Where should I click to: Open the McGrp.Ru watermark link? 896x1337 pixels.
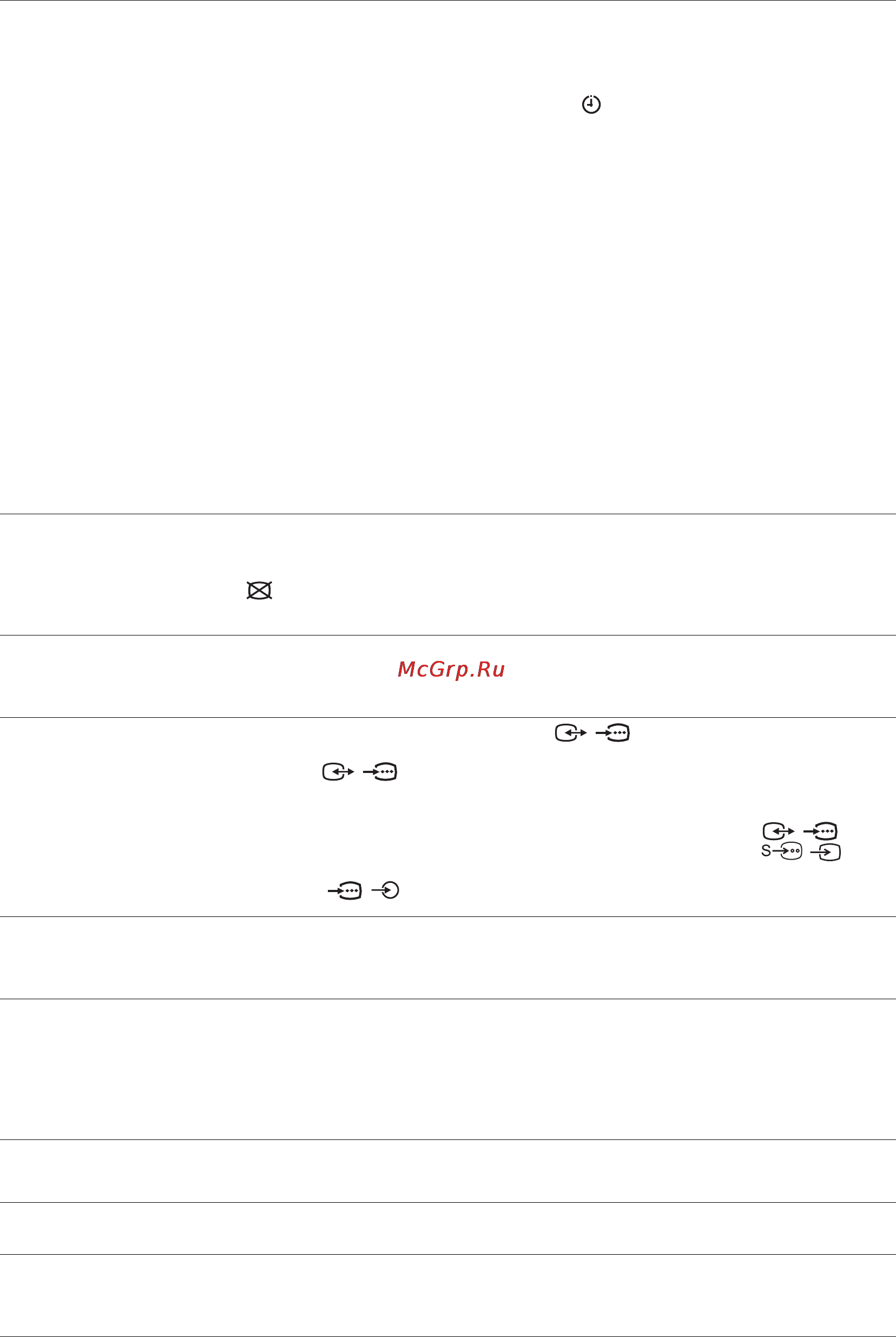(451, 670)
